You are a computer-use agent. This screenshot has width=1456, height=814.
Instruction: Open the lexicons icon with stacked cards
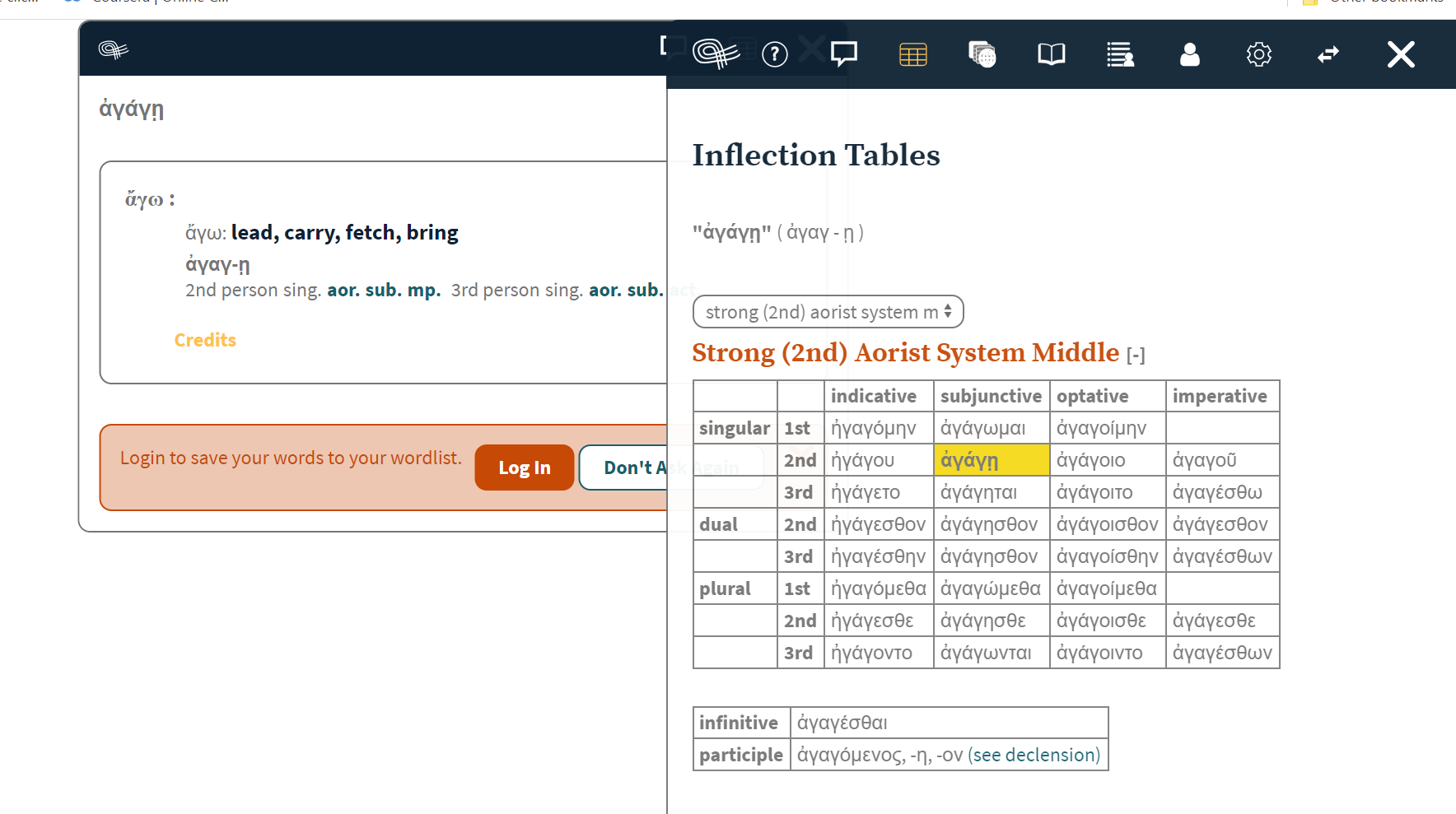pyautogui.click(x=981, y=54)
